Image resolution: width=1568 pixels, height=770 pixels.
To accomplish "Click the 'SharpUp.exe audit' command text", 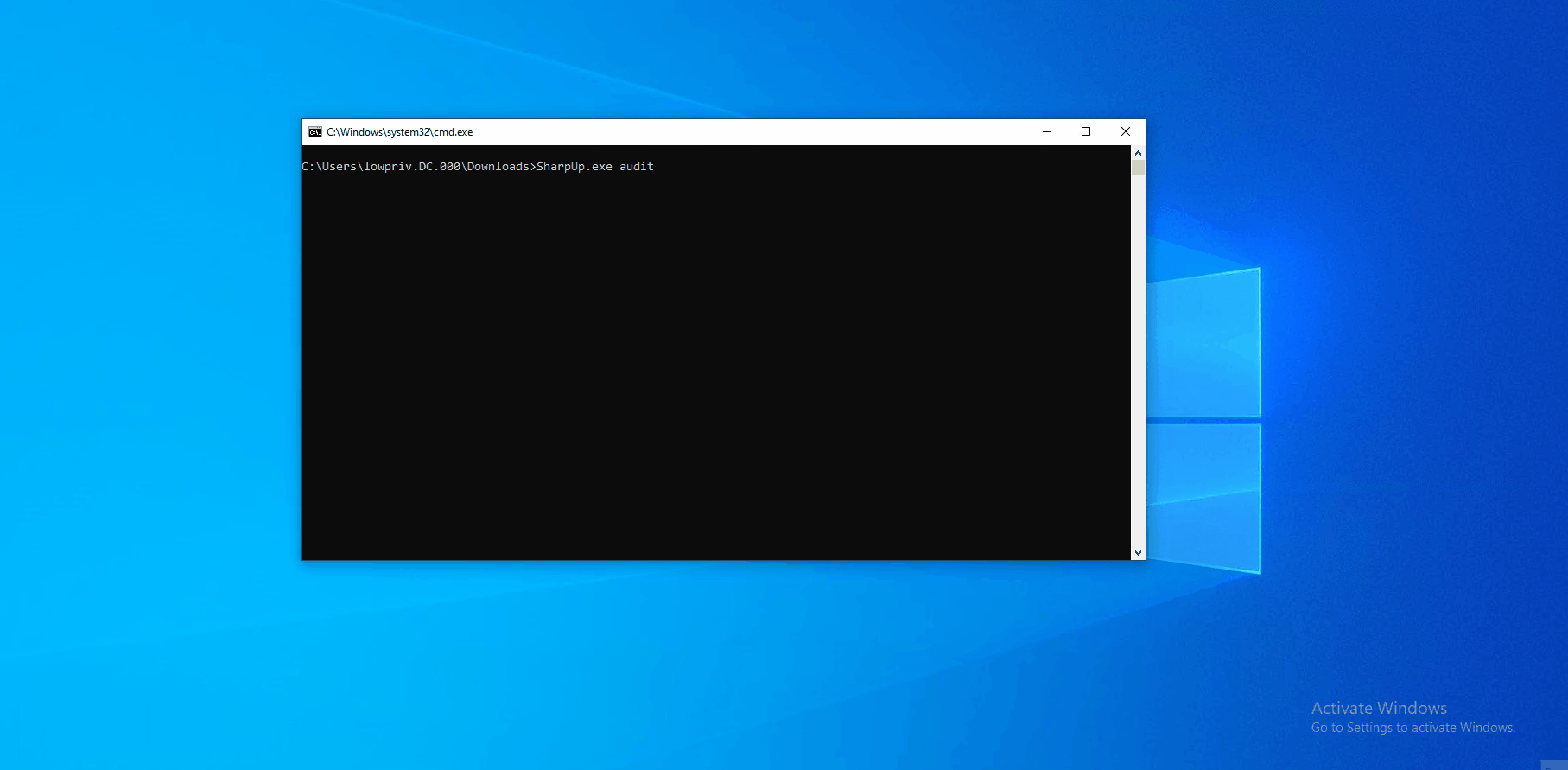I will [x=595, y=167].
